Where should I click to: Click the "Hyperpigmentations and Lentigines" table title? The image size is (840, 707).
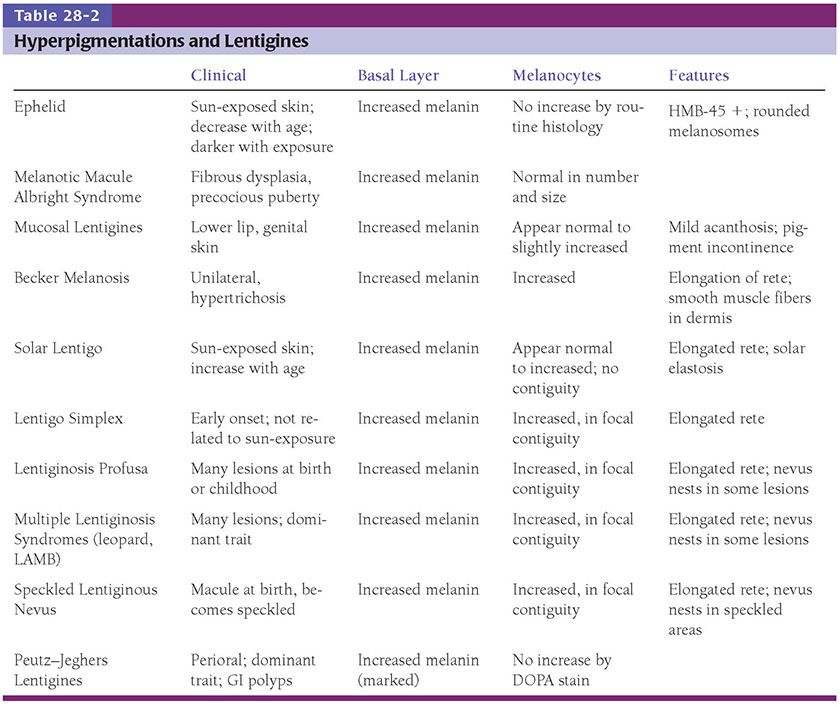(160, 41)
